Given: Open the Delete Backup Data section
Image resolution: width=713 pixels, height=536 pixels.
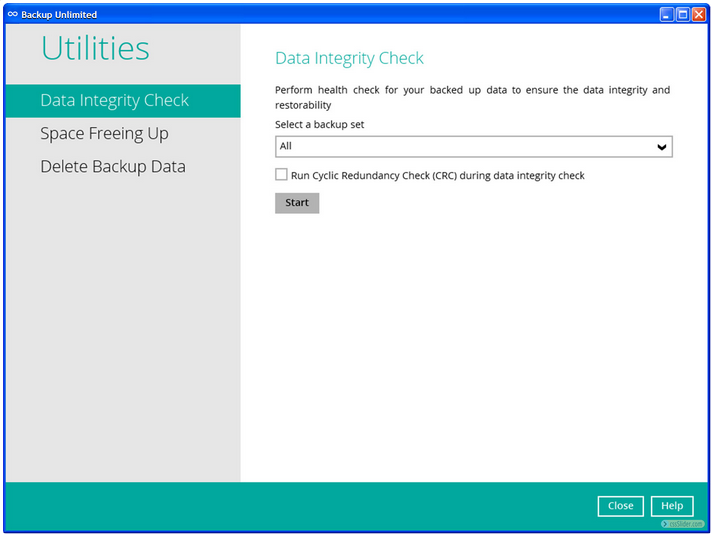Looking at the screenshot, I should pos(113,167).
